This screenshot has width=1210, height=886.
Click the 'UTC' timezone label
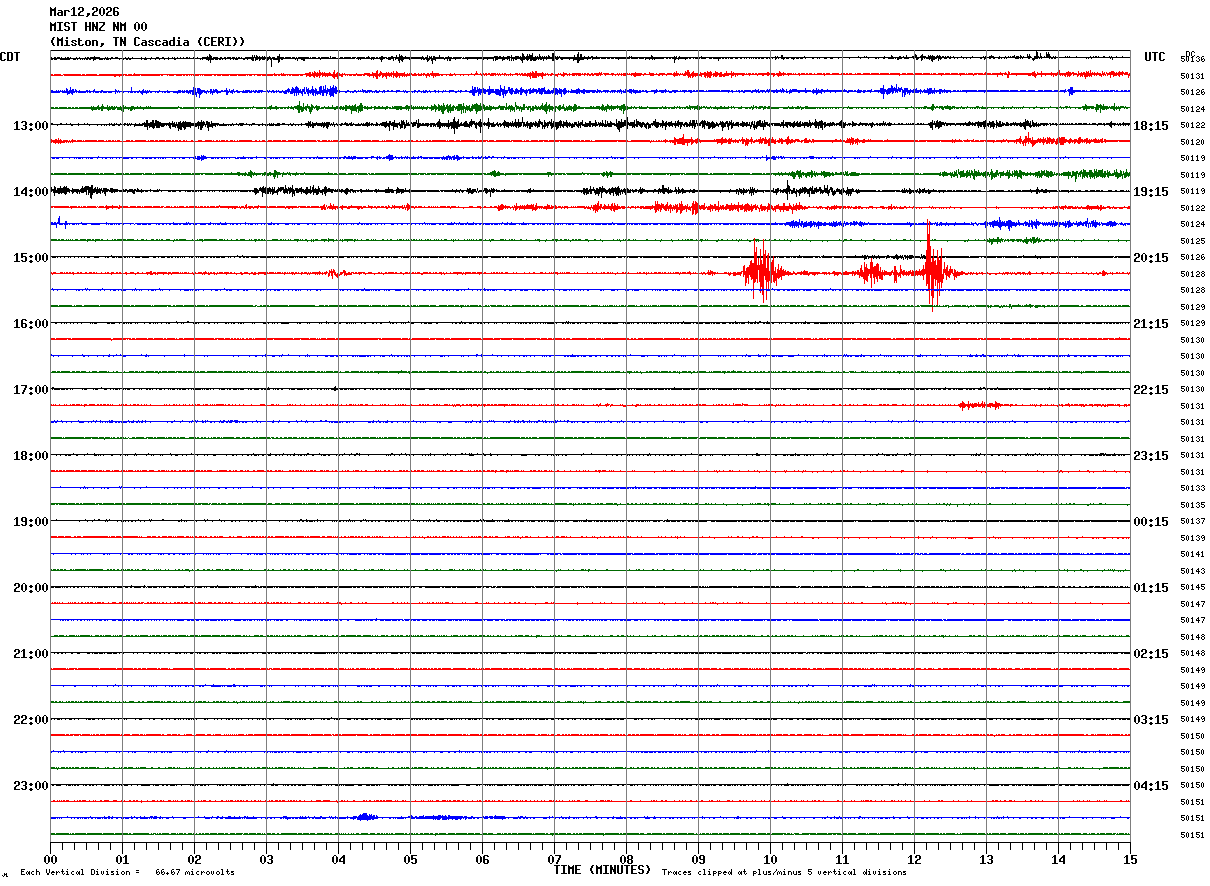coord(1155,57)
